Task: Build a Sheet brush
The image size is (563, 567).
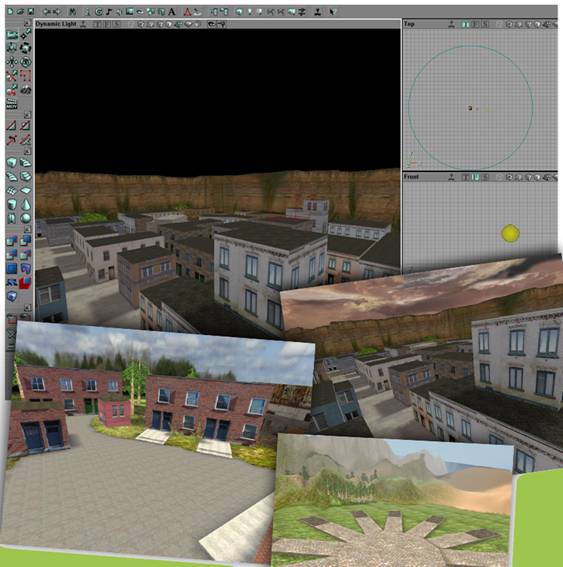Action: (26, 190)
